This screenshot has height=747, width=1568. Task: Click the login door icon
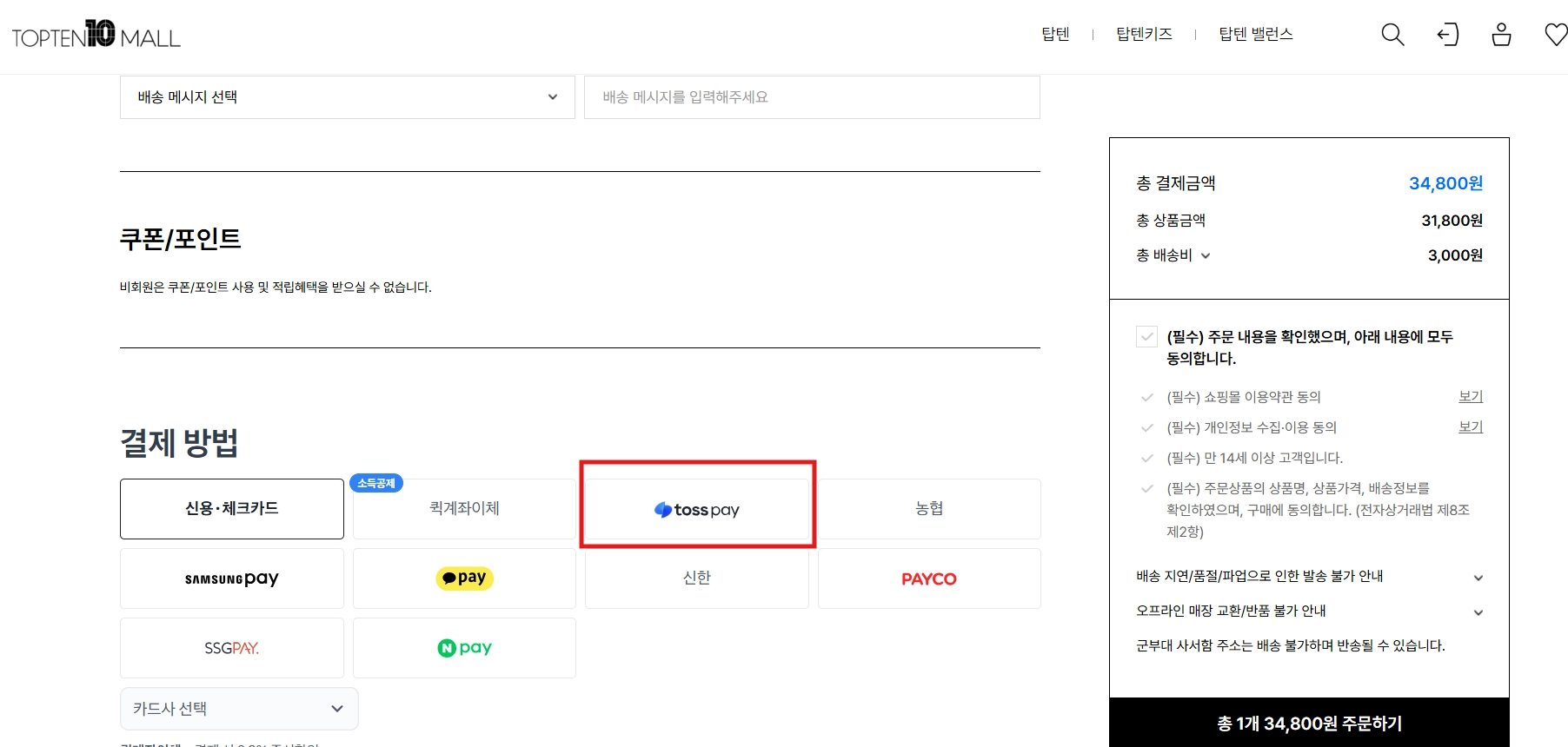click(x=1447, y=35)
